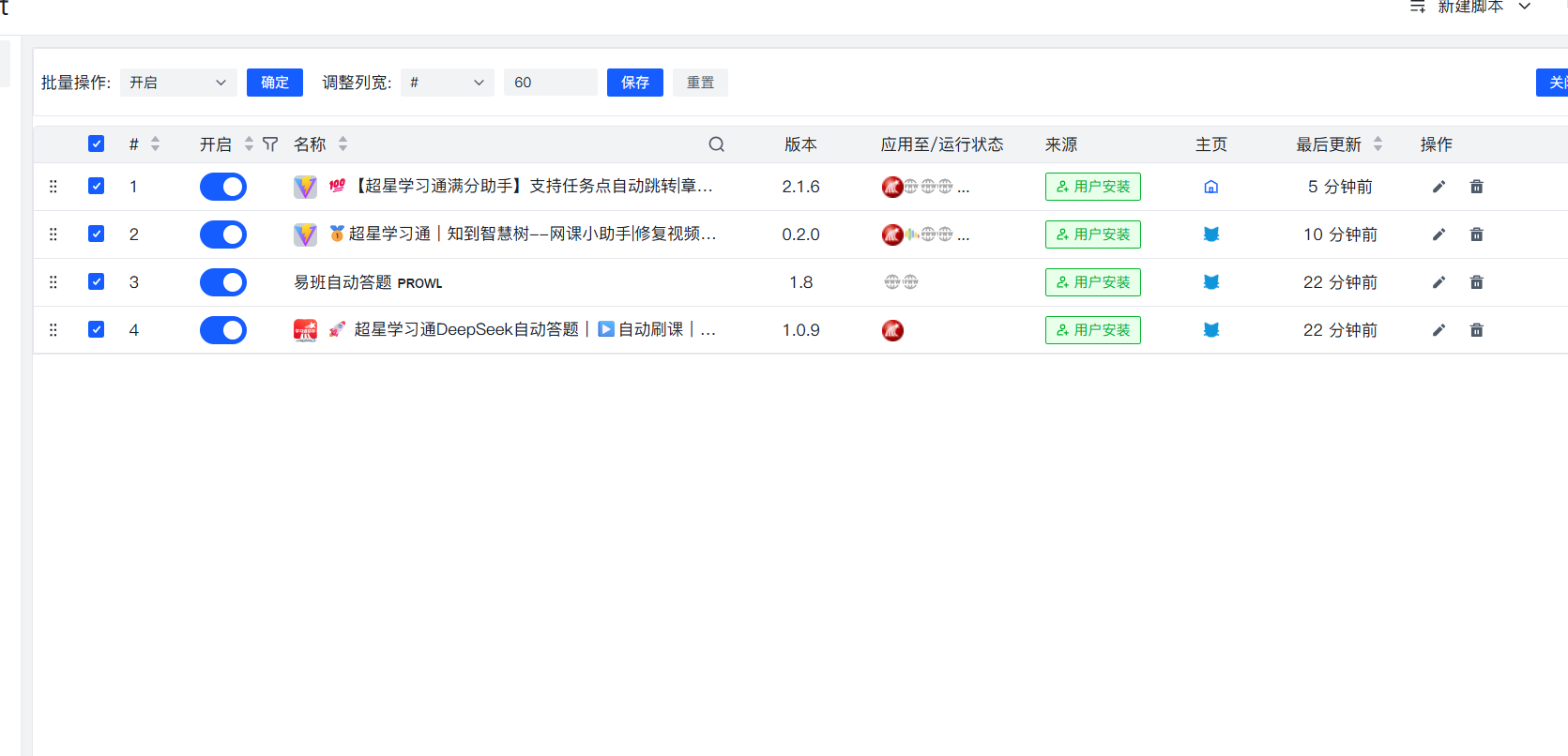The image size is (1568, 756).
Task: Uncheck the row 3 checkbox
Action: (96, 281)
